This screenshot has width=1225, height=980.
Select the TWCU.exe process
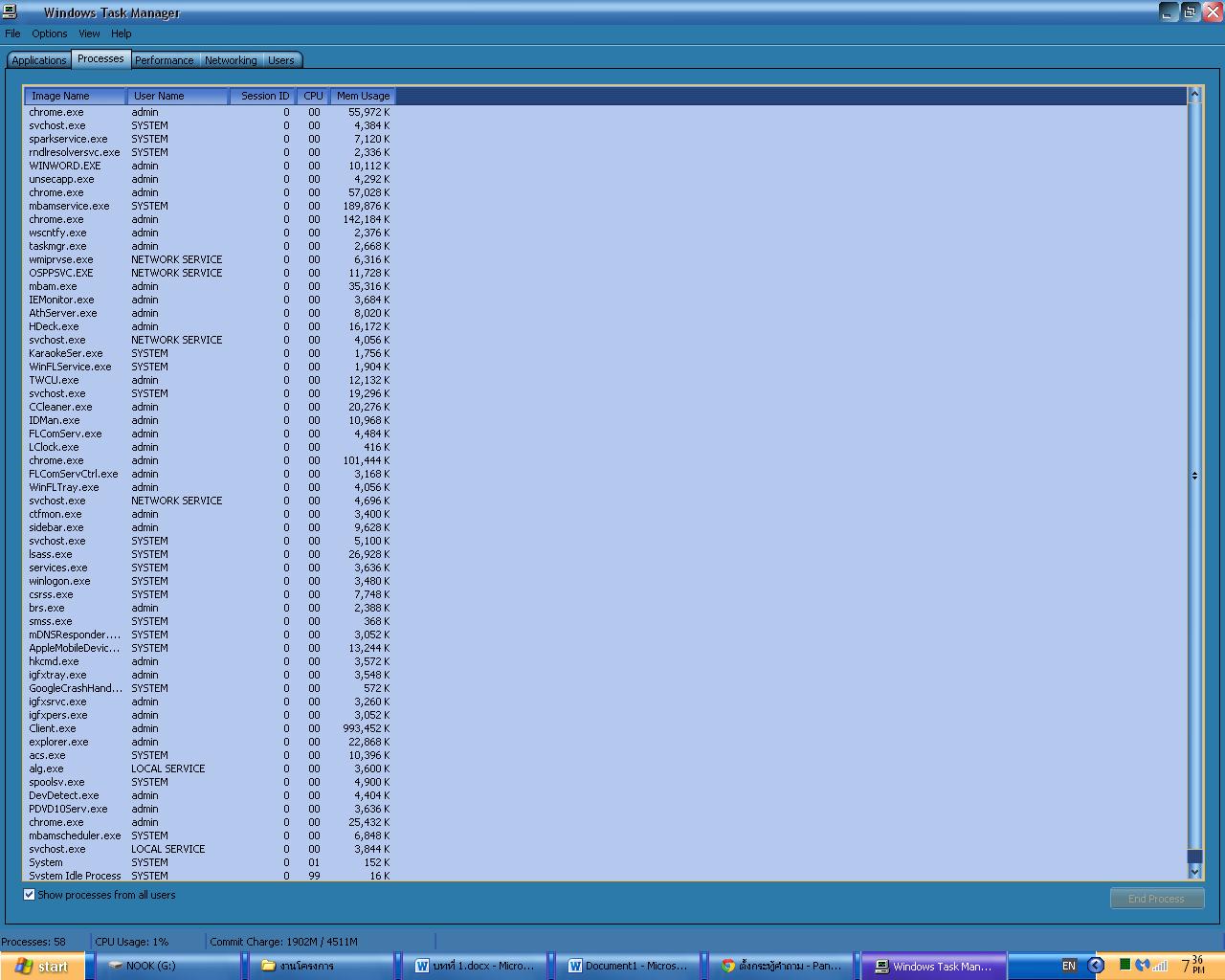point(209,380)
